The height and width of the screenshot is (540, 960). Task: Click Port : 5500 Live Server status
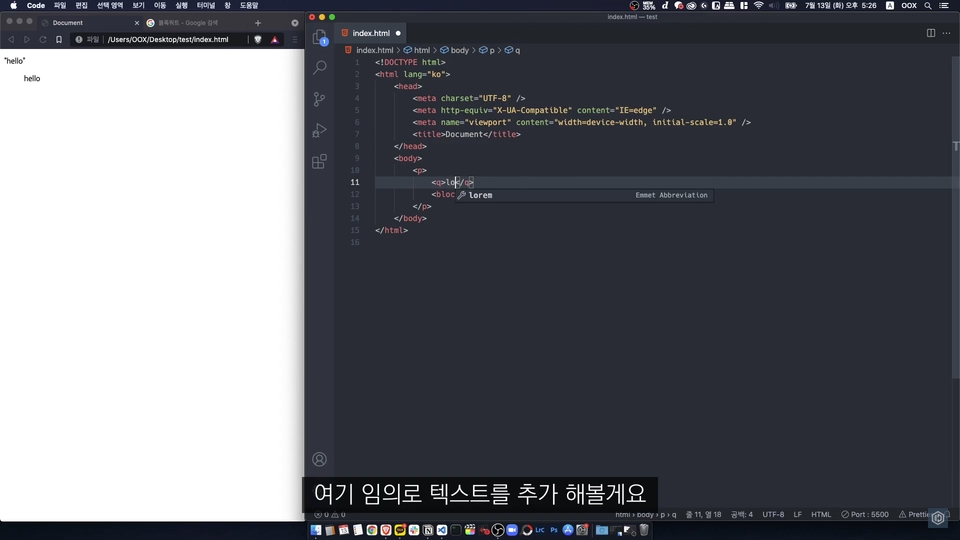(x=864, y=514)
